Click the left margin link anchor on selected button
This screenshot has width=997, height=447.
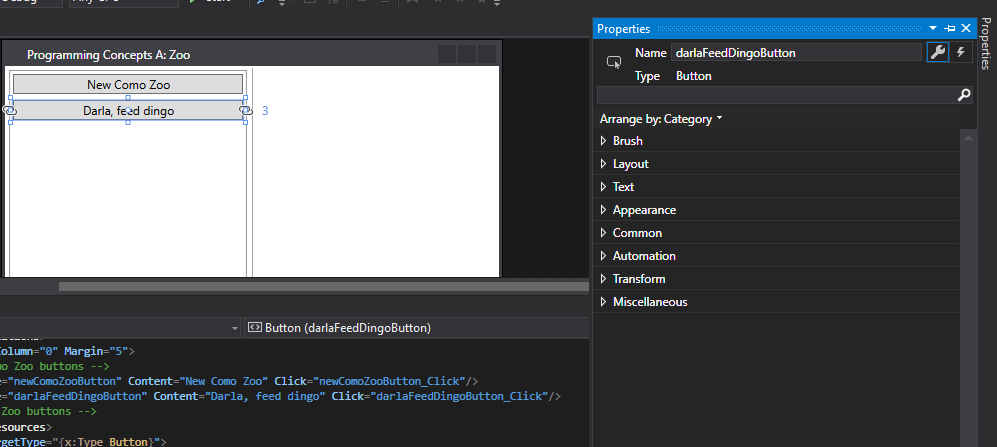pos(9,110)
